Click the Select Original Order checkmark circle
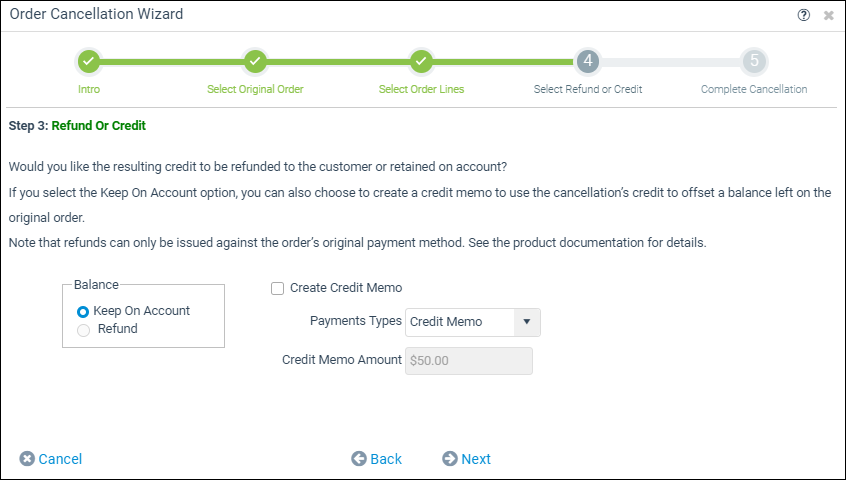Screen dimensions: 846x480 point(255,61)
